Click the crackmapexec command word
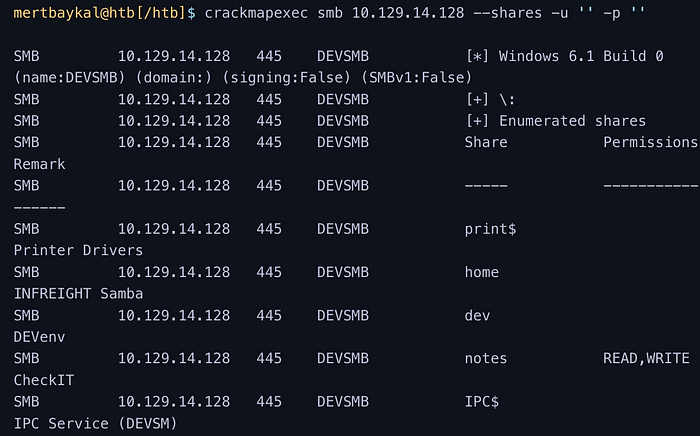Viewport: 700px width, 436px height. (x=256, y=13)
